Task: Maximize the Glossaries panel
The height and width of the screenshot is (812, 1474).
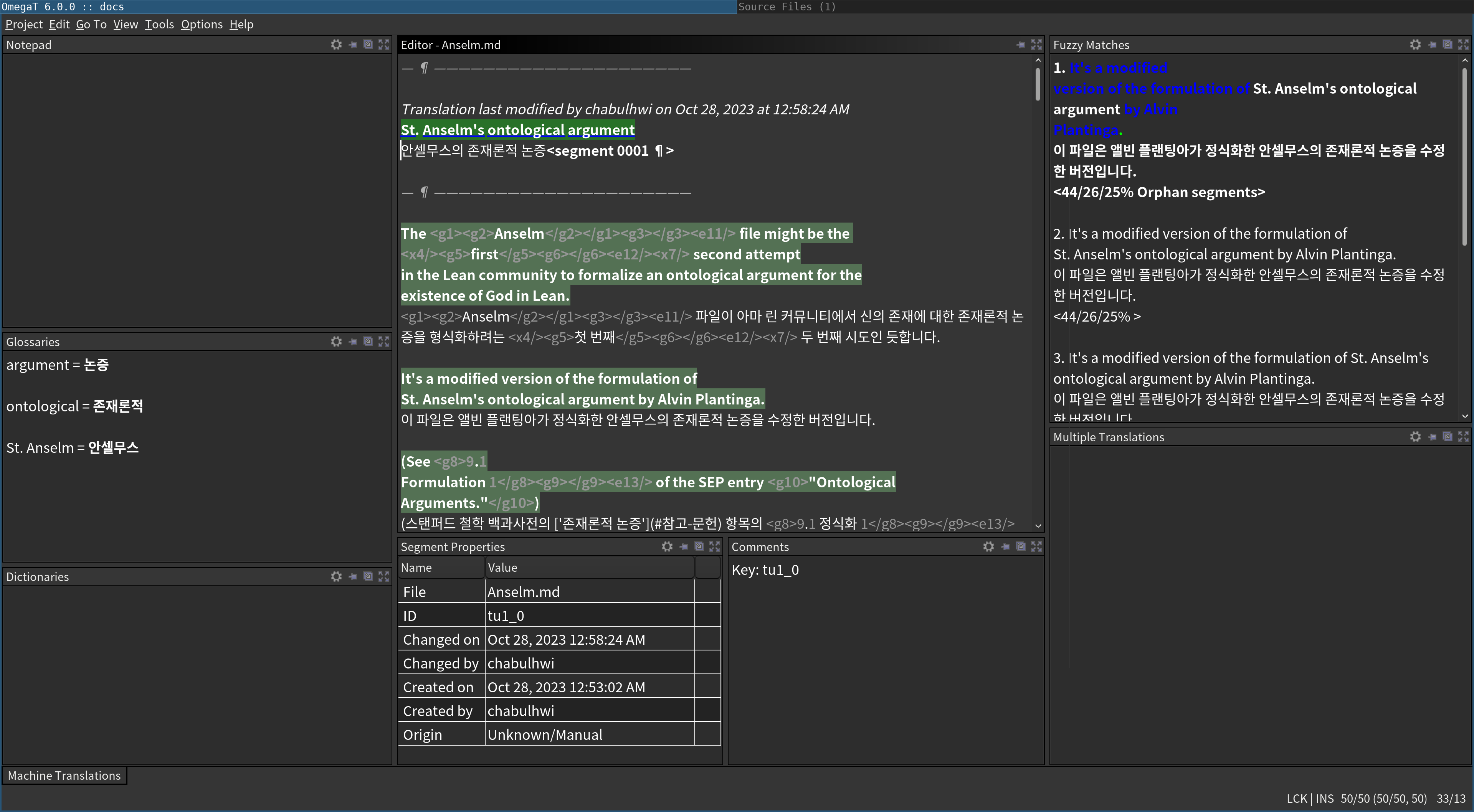Action: (x=384, y=342)
